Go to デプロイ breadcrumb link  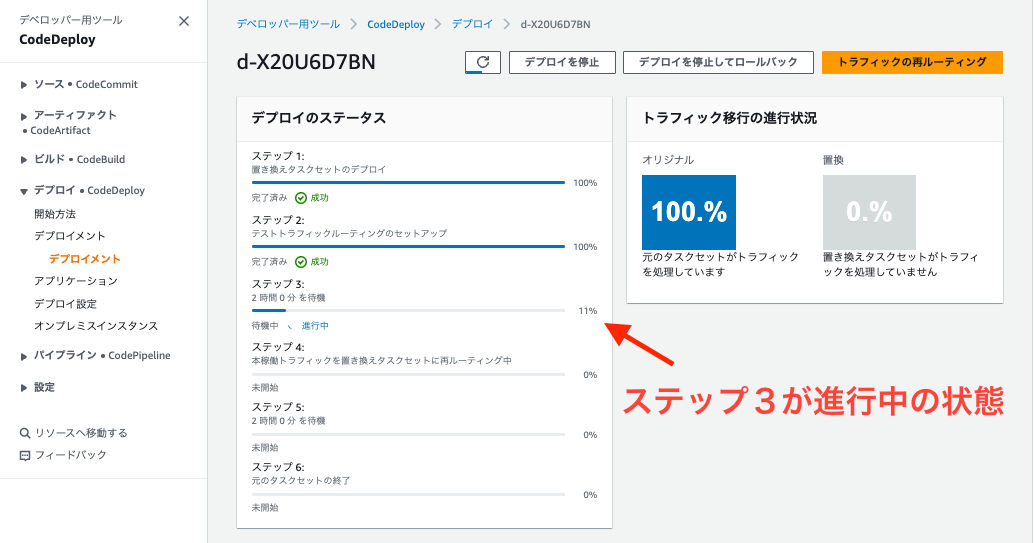(472, 24)
